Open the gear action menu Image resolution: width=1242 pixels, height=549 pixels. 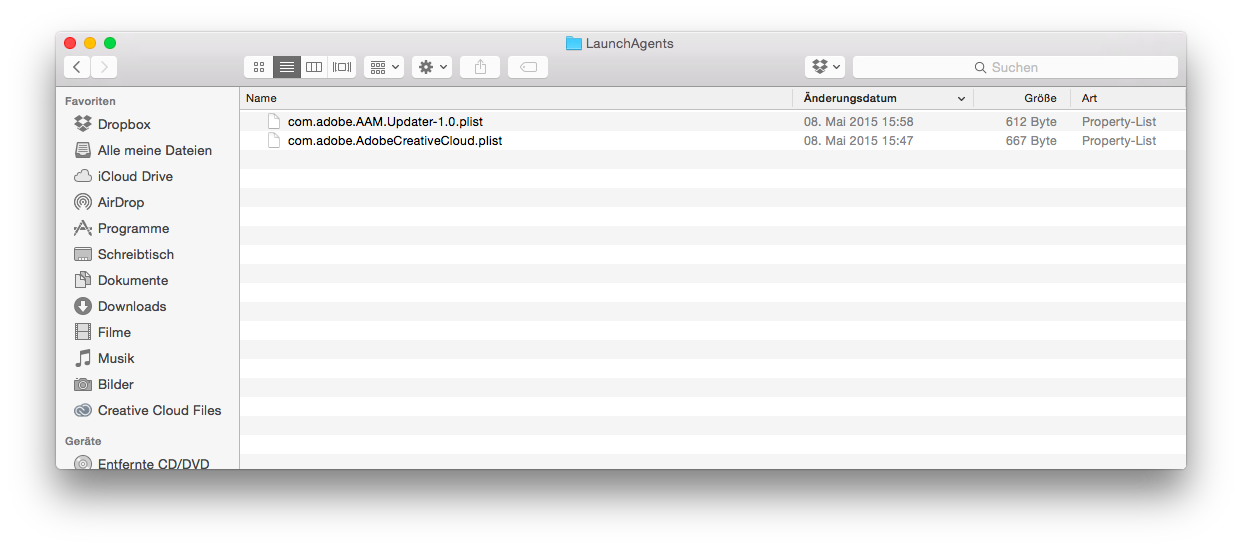432,67
